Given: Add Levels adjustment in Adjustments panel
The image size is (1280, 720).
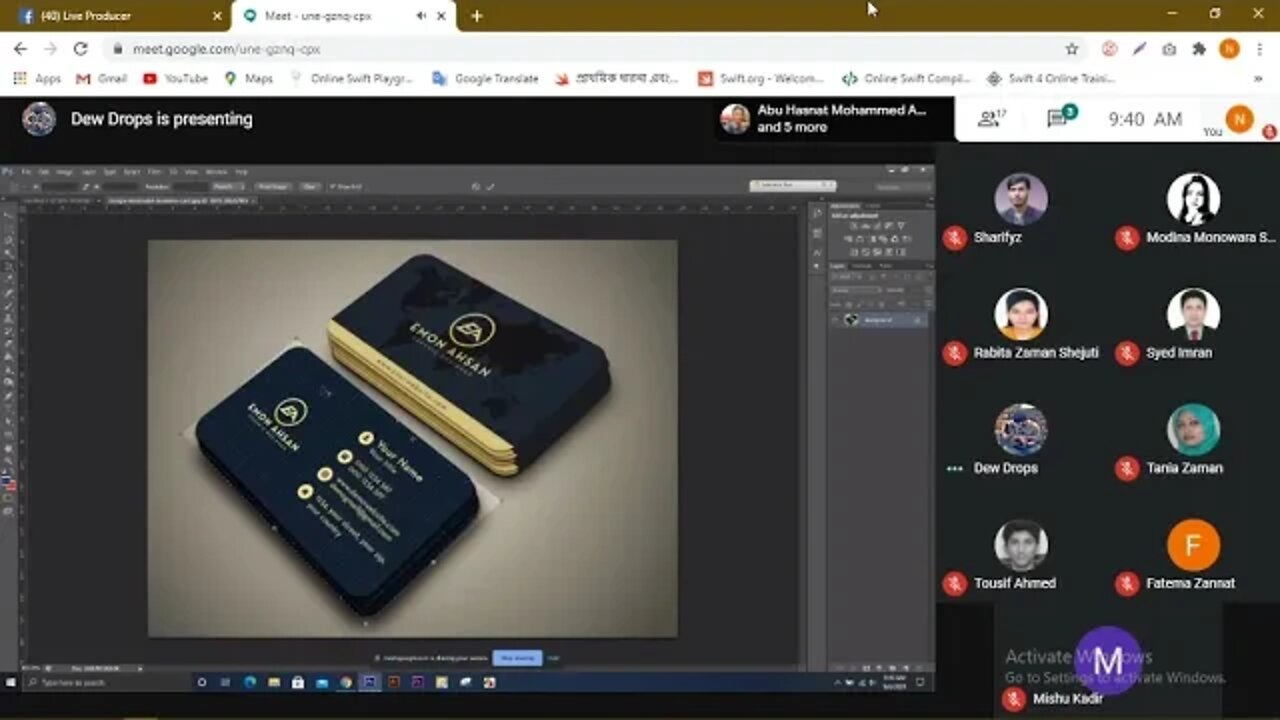Looking at the screenshot, I should (x=865, y=226).
